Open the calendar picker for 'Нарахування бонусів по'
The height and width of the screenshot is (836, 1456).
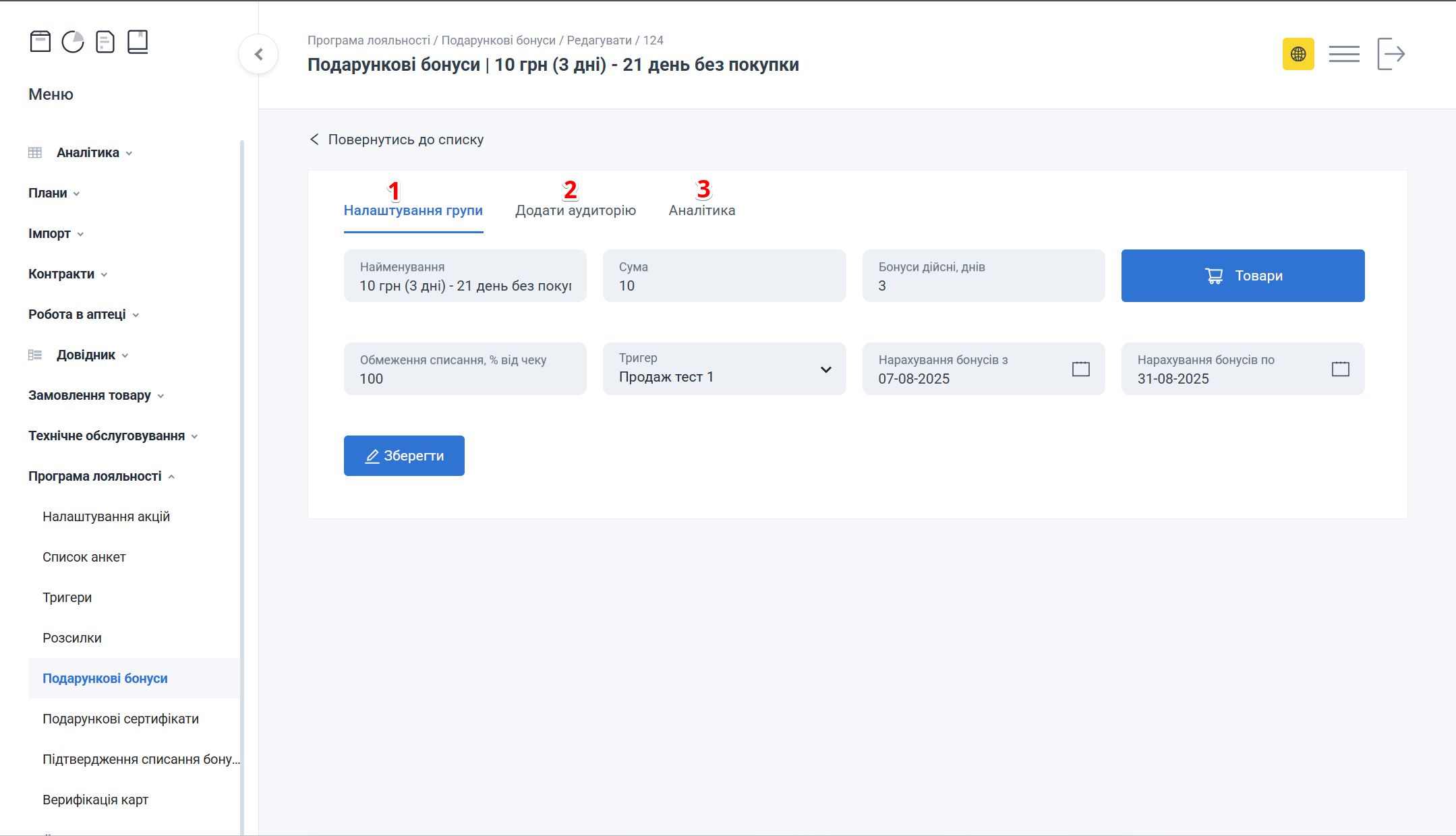(1339, 369)
